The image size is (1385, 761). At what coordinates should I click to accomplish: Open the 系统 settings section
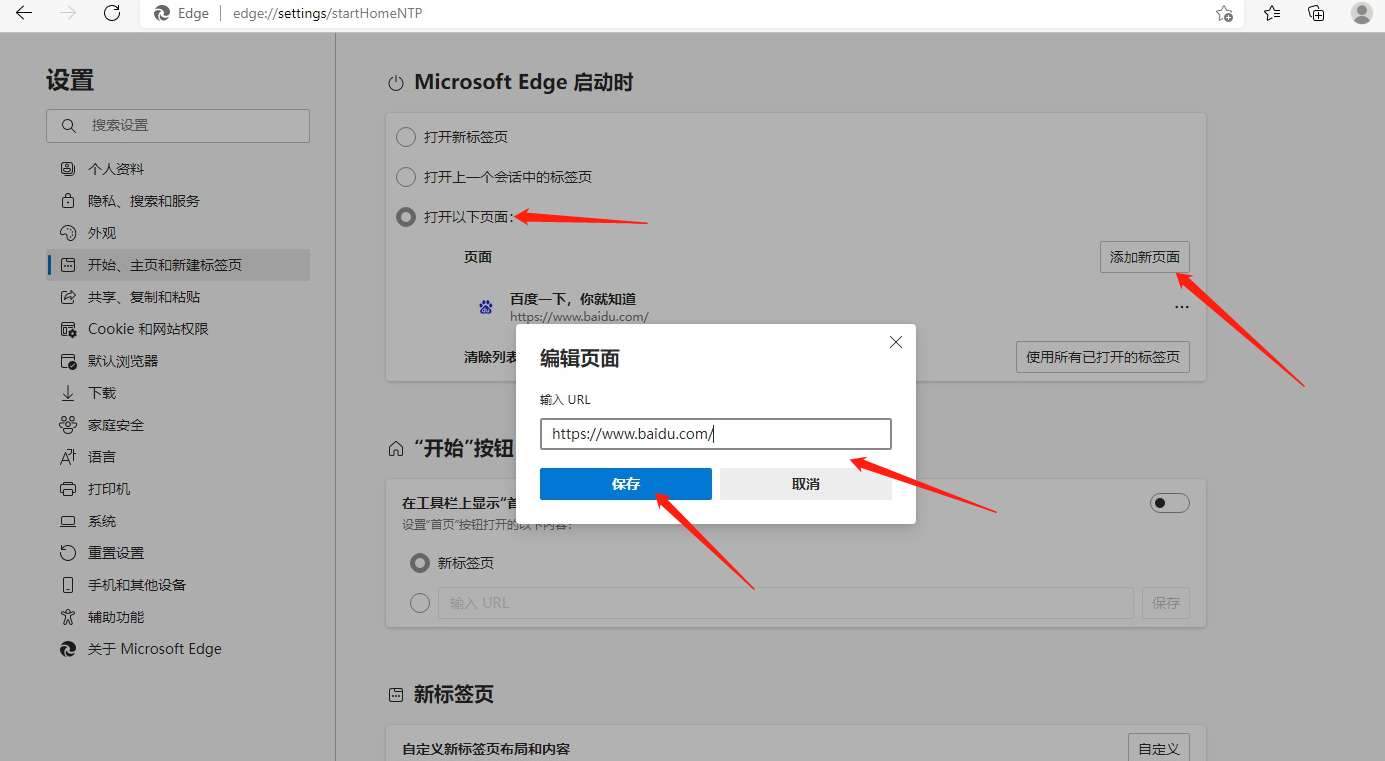tap(178, 521)
